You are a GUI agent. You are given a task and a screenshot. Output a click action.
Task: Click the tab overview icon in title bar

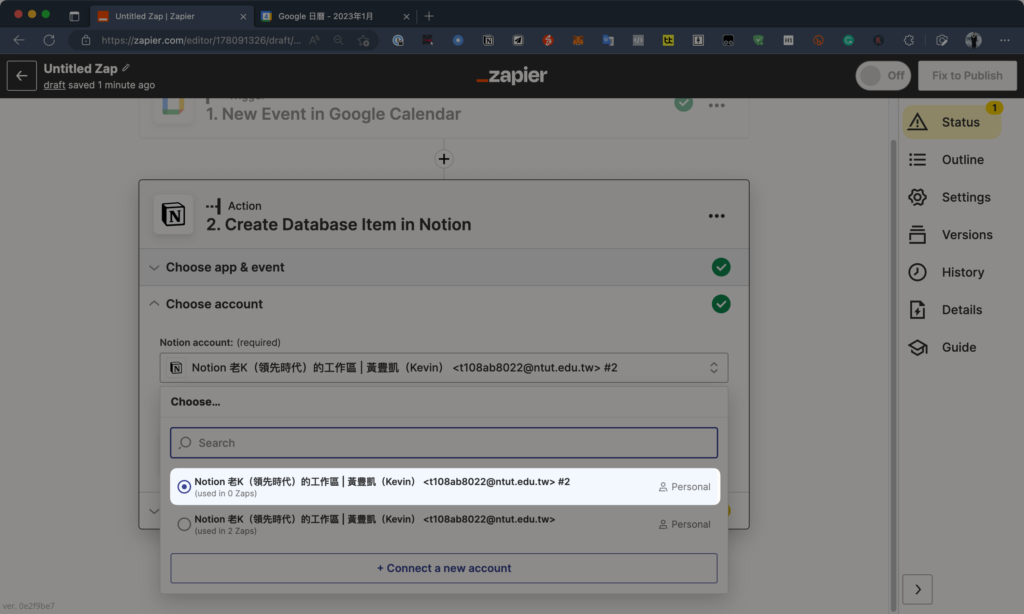tap(74, 16)
